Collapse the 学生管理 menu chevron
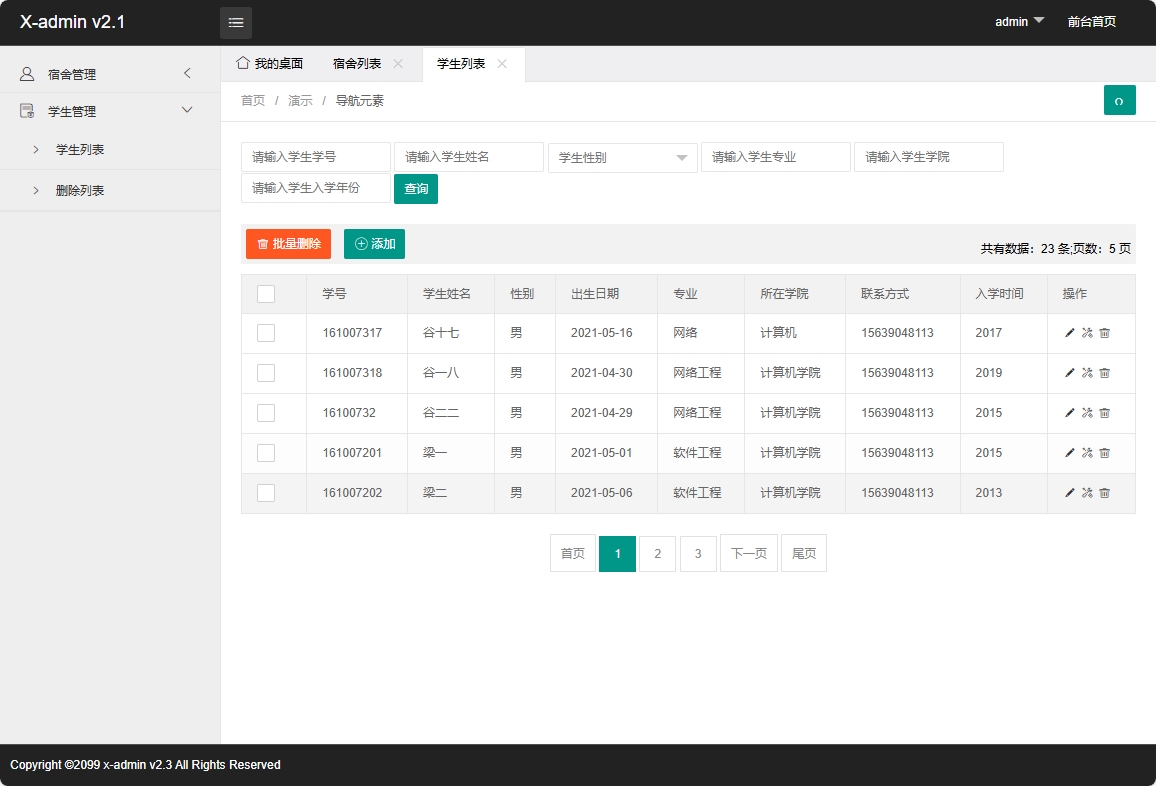The width and height of the screenshot is (1156, 786). [187, 111]
